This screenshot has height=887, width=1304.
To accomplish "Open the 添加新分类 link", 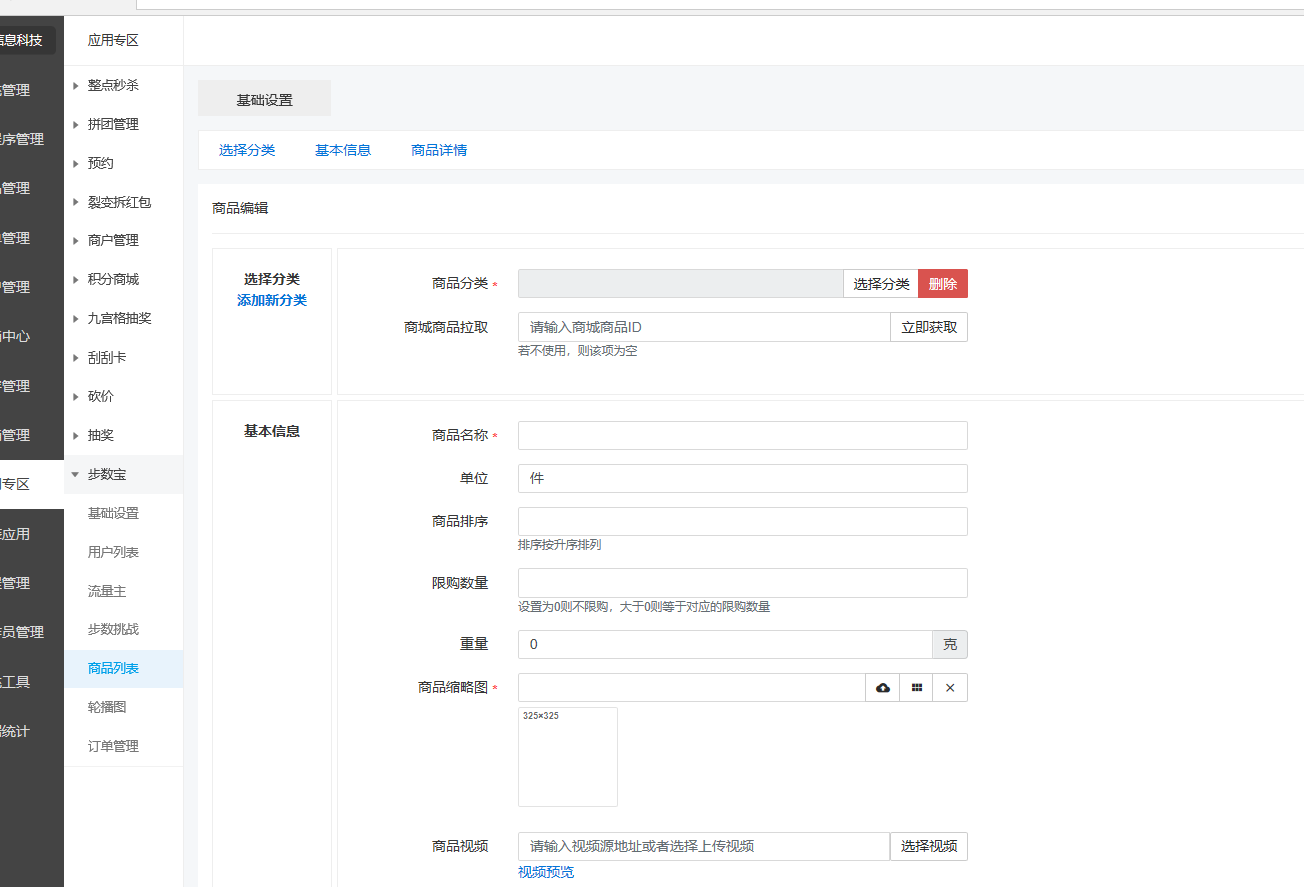I will pos(272,300).
